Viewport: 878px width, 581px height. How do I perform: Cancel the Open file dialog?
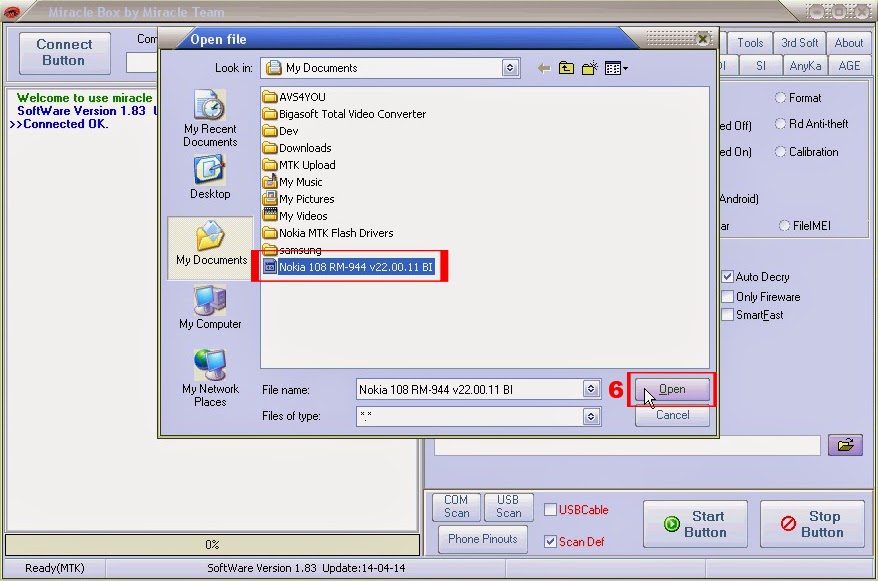672,415
